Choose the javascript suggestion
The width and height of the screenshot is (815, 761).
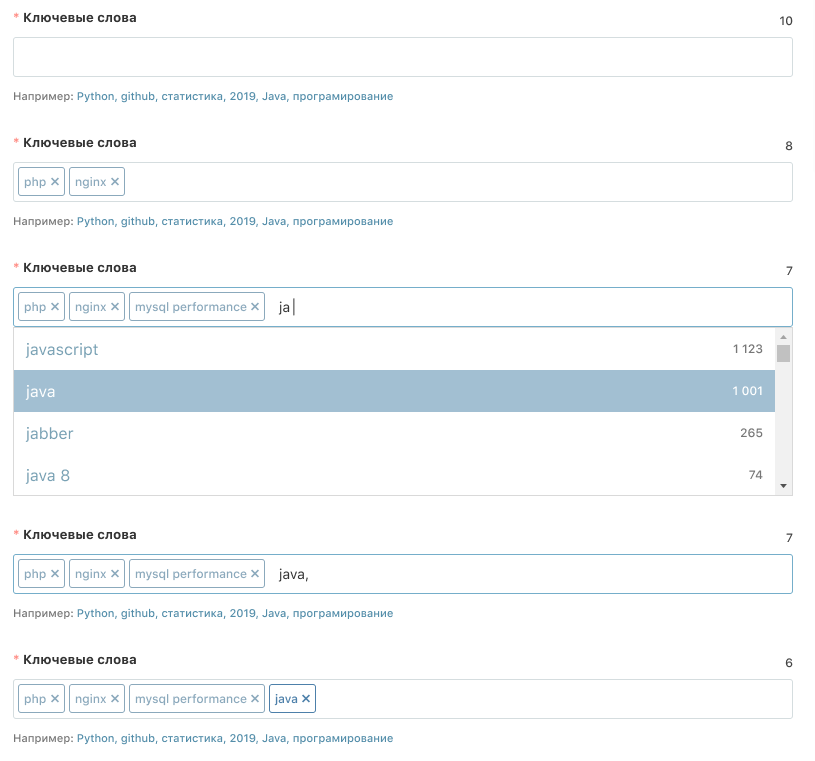coord(62,350)
